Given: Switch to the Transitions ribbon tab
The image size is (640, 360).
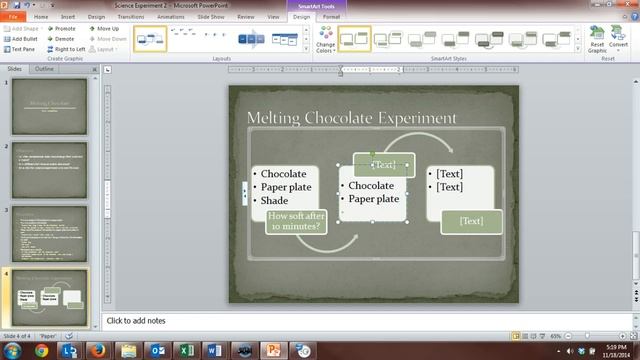Looking at the screenshot, I should coord(131,17).
